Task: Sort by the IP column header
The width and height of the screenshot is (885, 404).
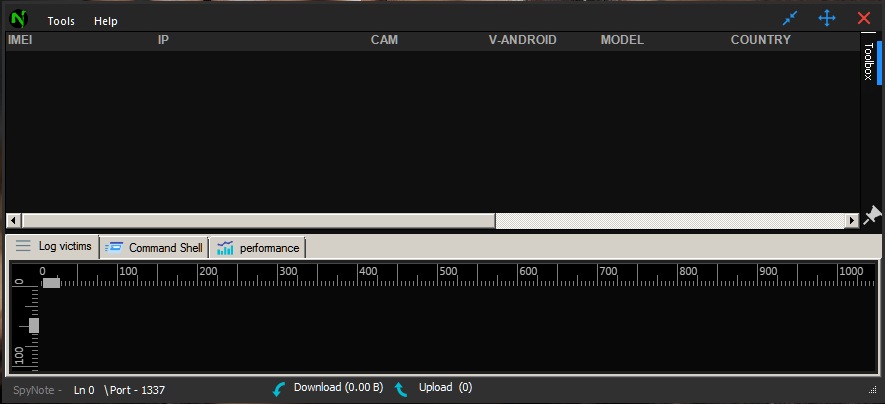Action: 163,40
